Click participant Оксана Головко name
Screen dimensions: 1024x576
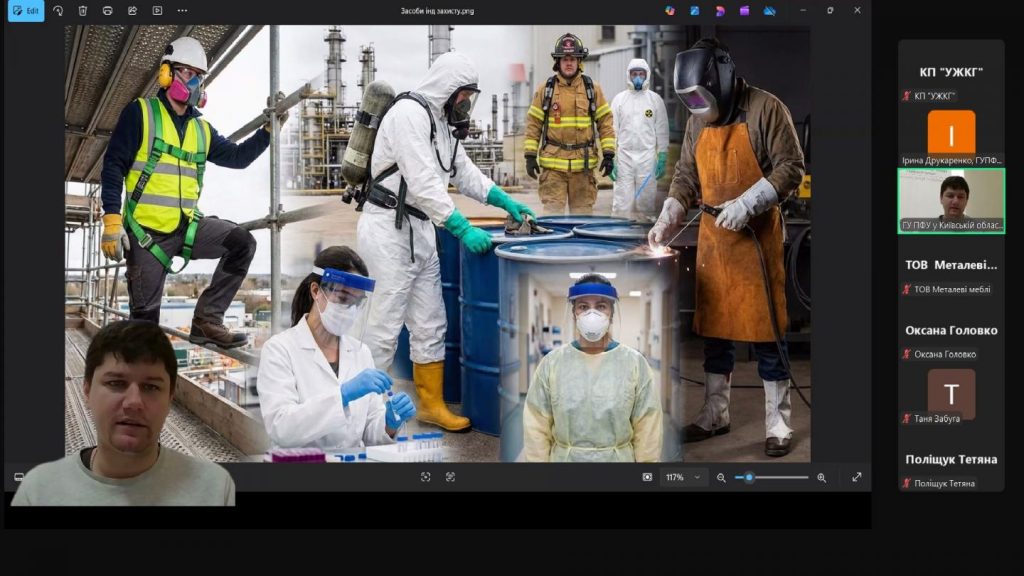(x=951, y=330)
